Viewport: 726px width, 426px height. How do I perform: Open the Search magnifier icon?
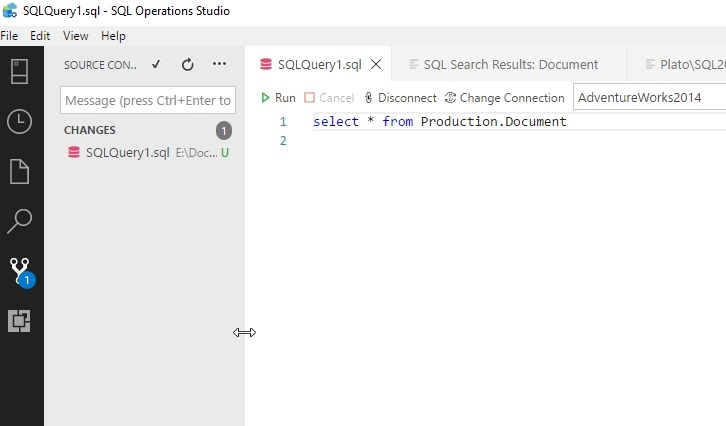click(x=20, y=221)
